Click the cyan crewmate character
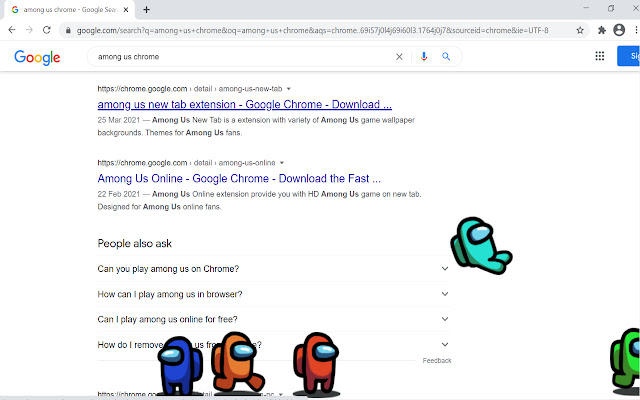The height and width of the screenshot is (400, 640). (x=481, y=245)
